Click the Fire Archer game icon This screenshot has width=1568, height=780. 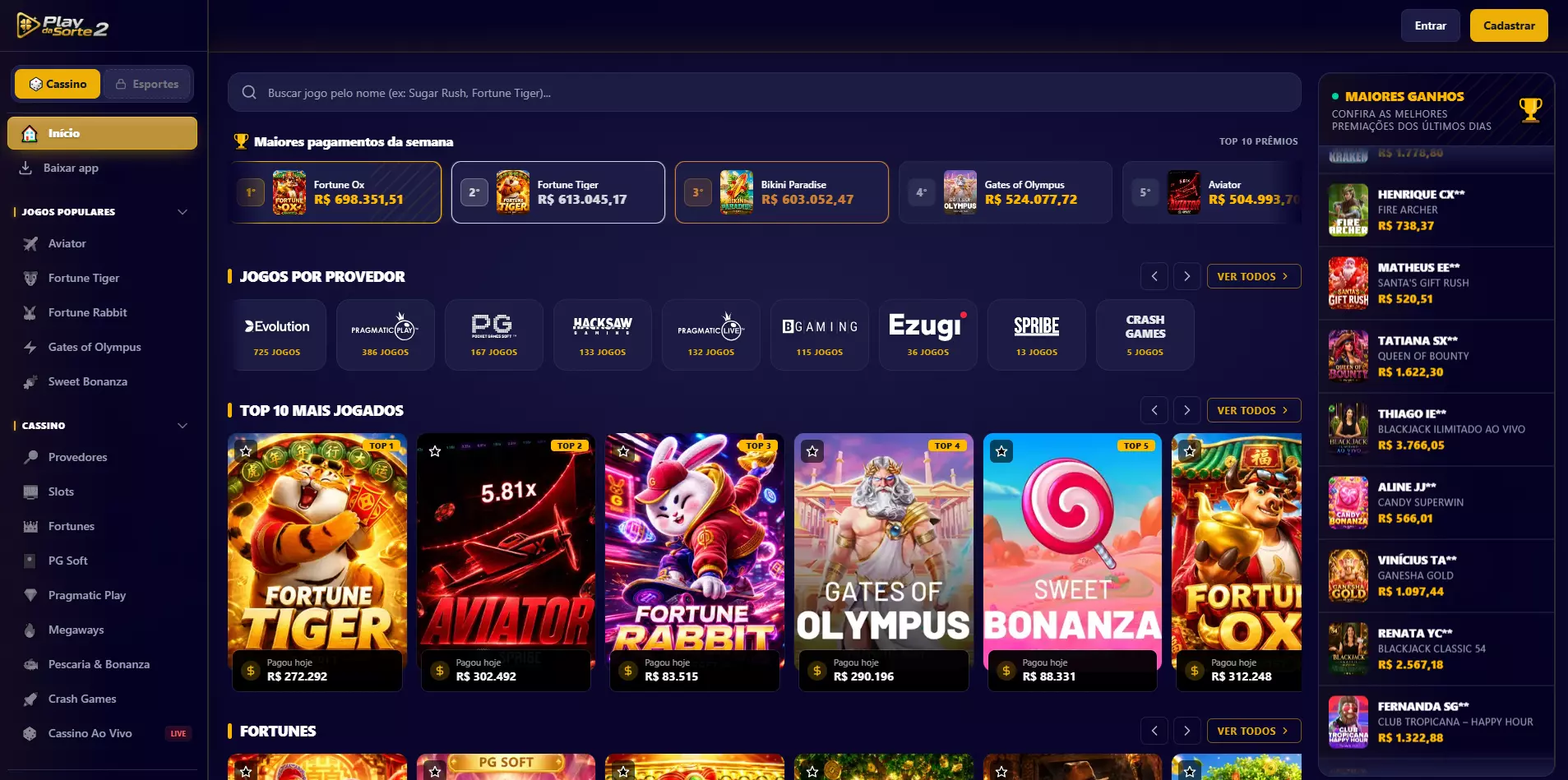coord(1348,210)
